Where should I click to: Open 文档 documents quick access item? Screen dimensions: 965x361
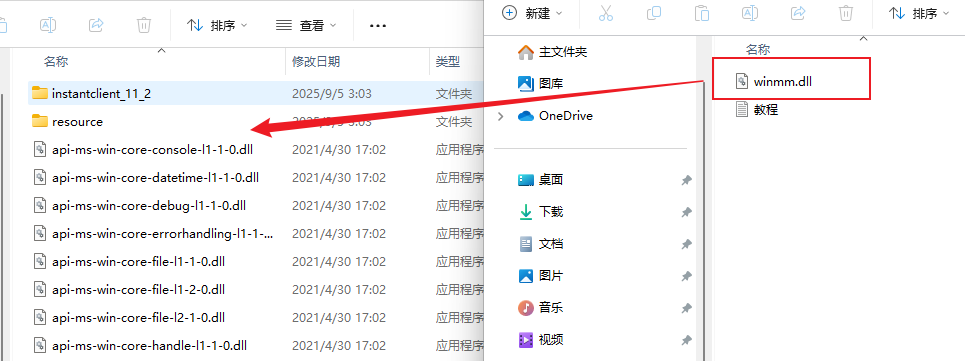[540, 244]
